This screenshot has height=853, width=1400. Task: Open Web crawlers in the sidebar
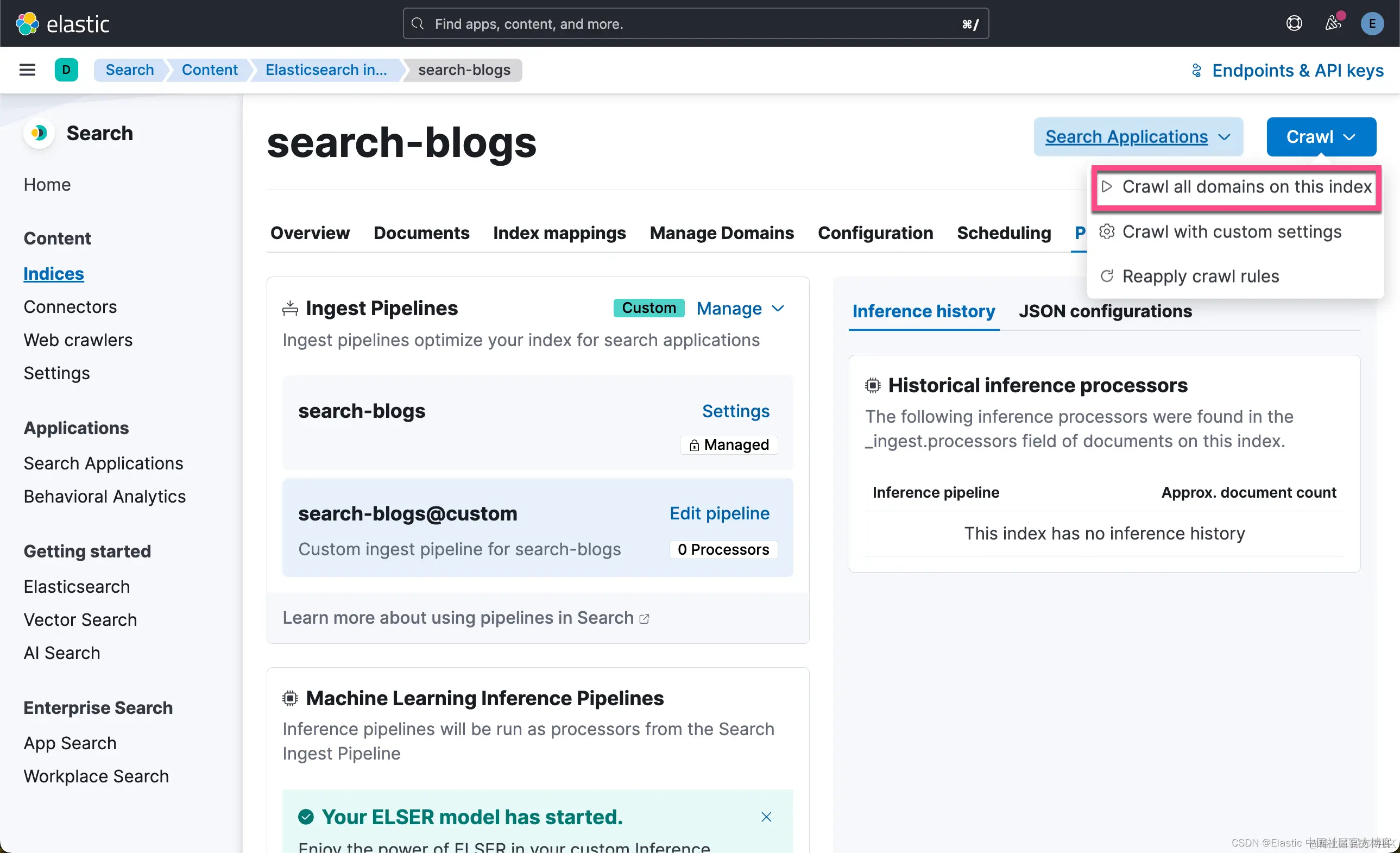(78, 340)
